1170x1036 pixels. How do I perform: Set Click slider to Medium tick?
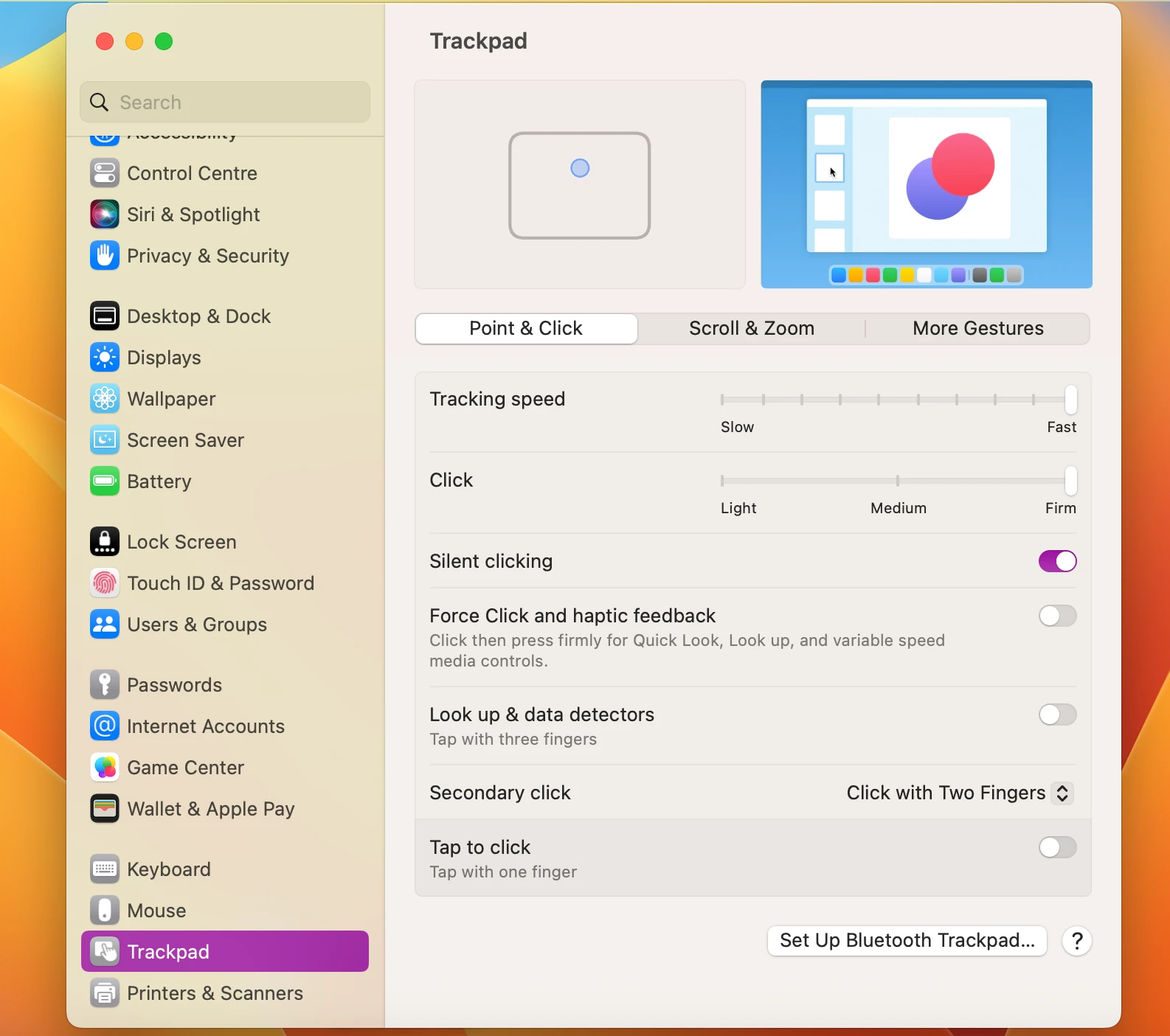pyautogui.click(x=898, y=481)
